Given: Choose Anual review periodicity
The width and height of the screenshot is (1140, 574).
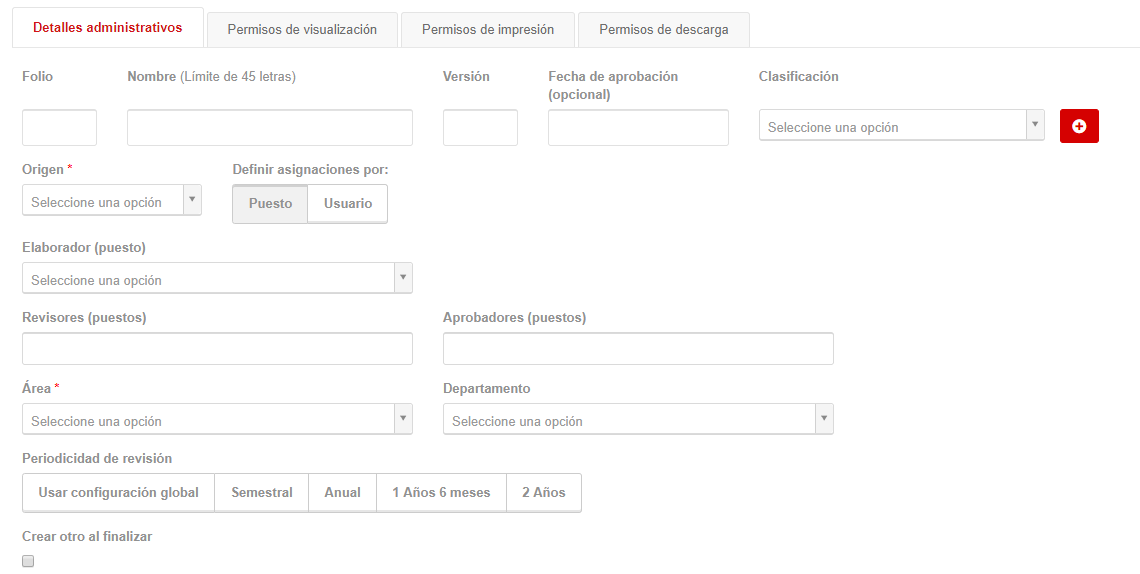Looking at the screenshot, I should (x=342, y=493).
